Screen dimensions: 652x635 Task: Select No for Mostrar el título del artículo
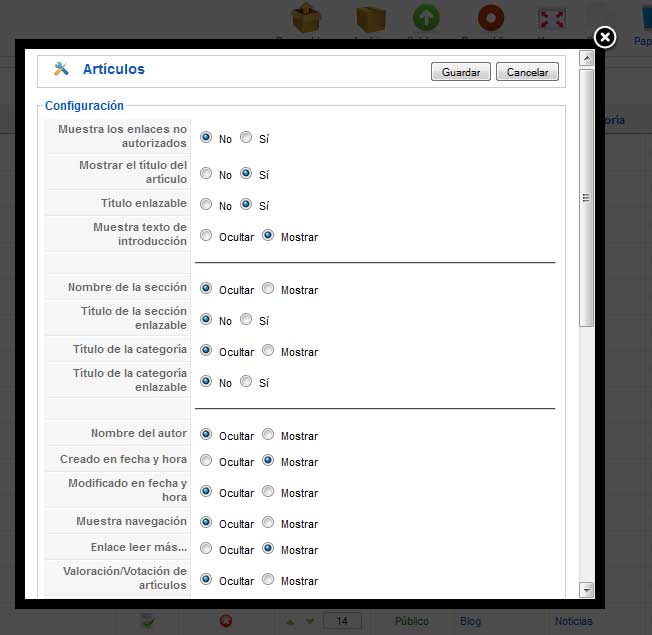tap(206, 173)
